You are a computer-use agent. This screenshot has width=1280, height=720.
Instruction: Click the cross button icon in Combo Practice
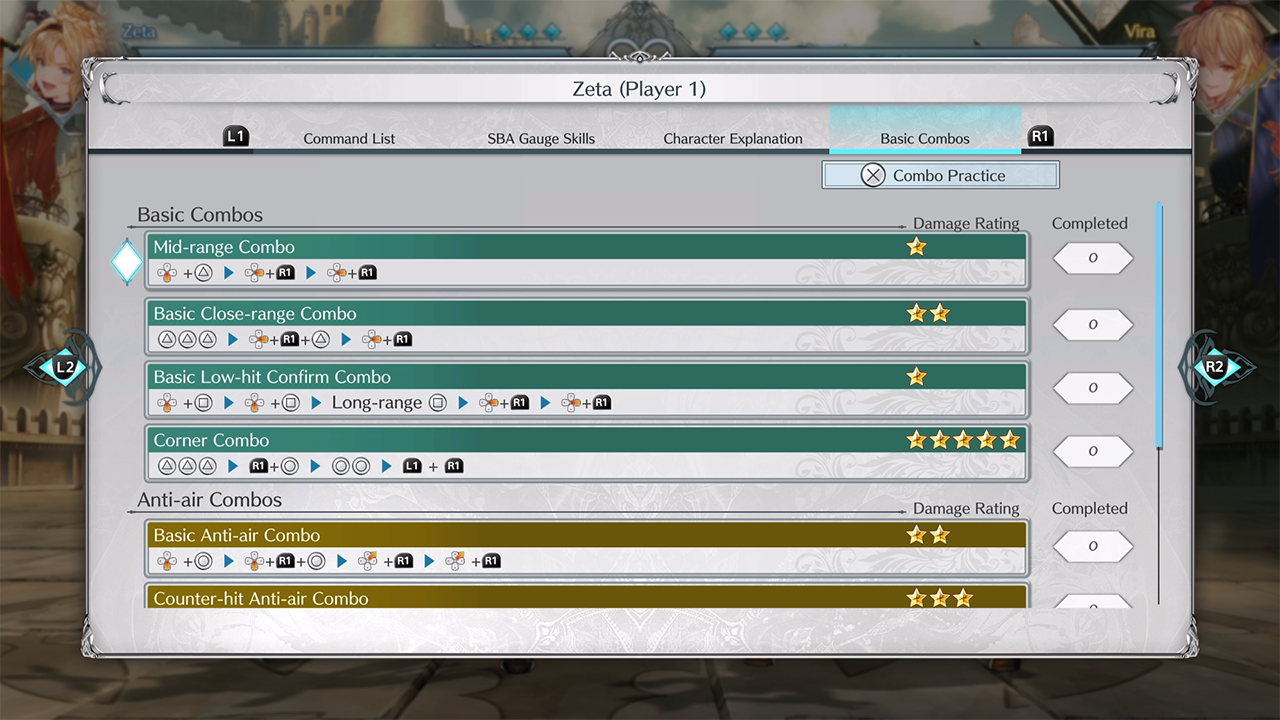873,176
